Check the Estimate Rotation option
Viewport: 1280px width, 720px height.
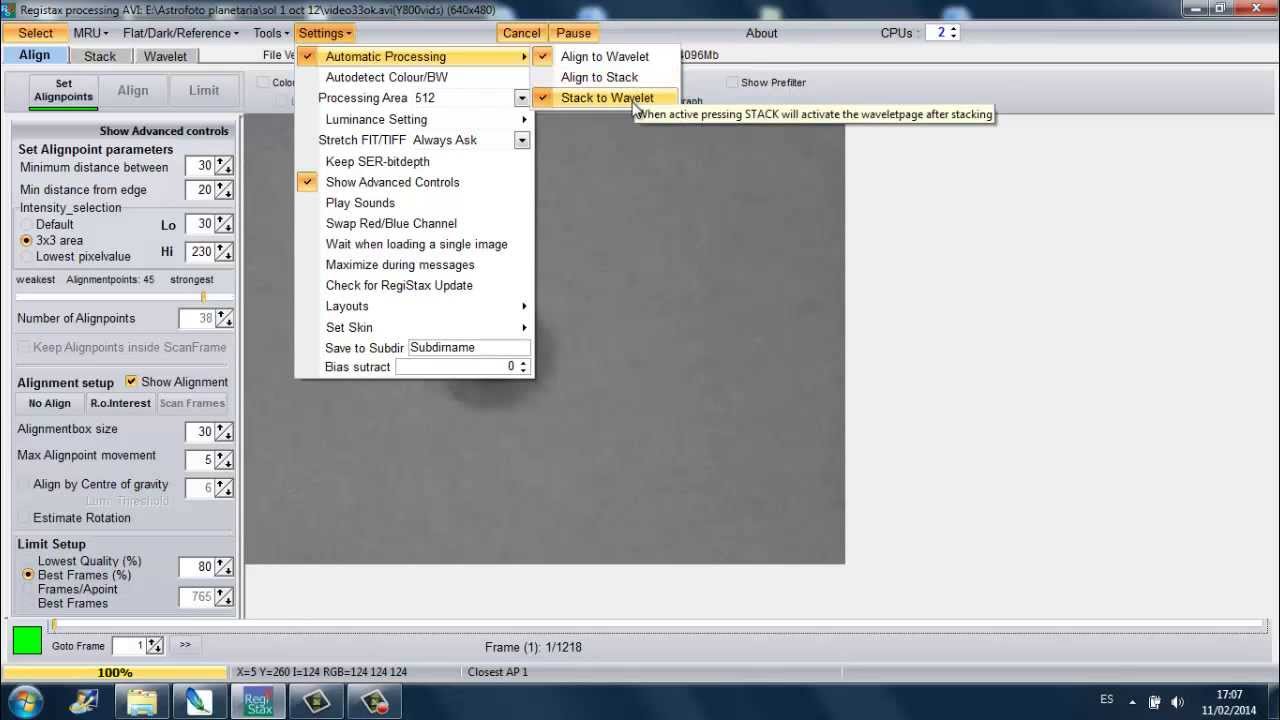point(25,518)
